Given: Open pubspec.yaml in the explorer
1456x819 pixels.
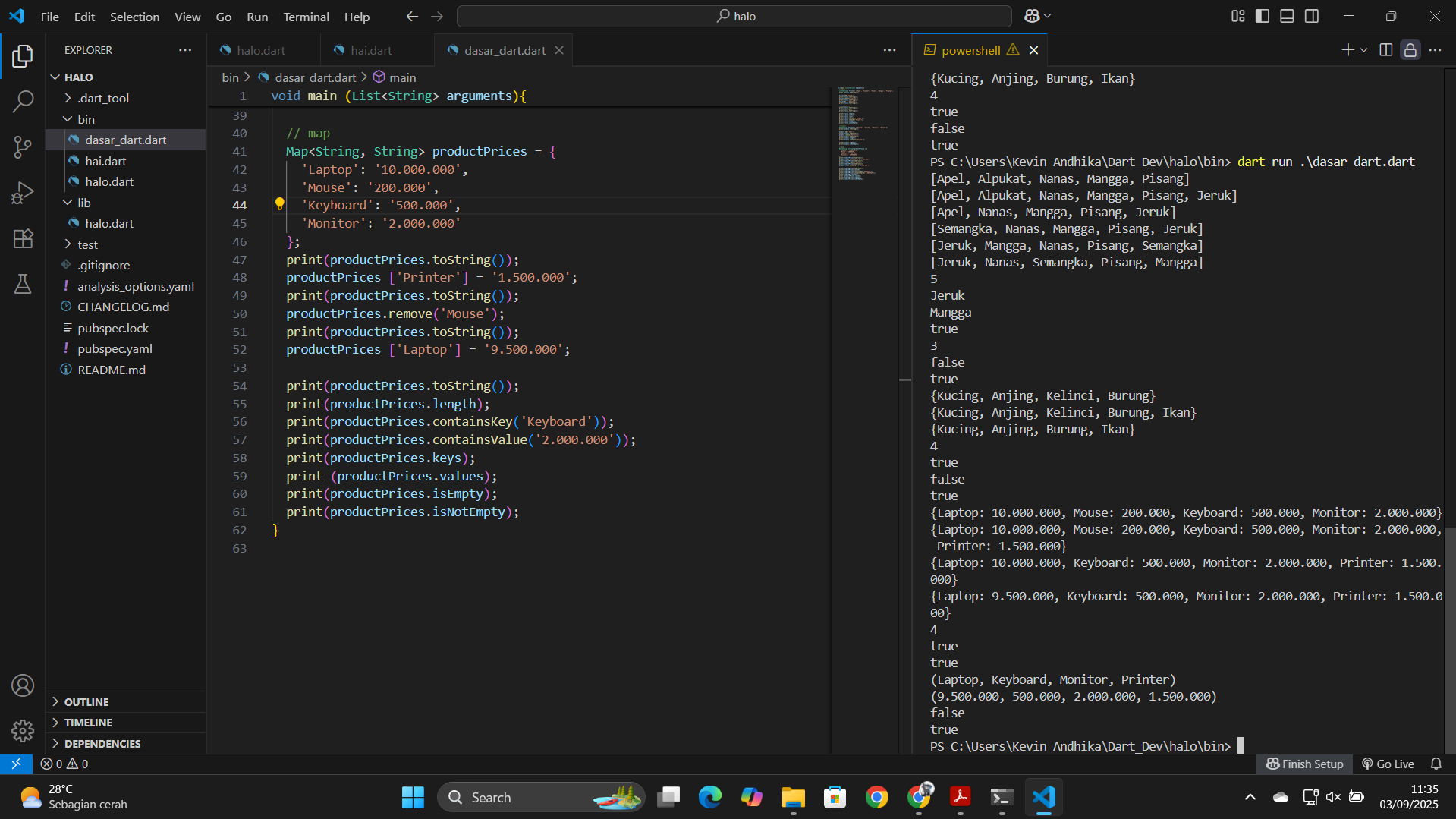Looking at the screenshot, I should click(115, 348).
